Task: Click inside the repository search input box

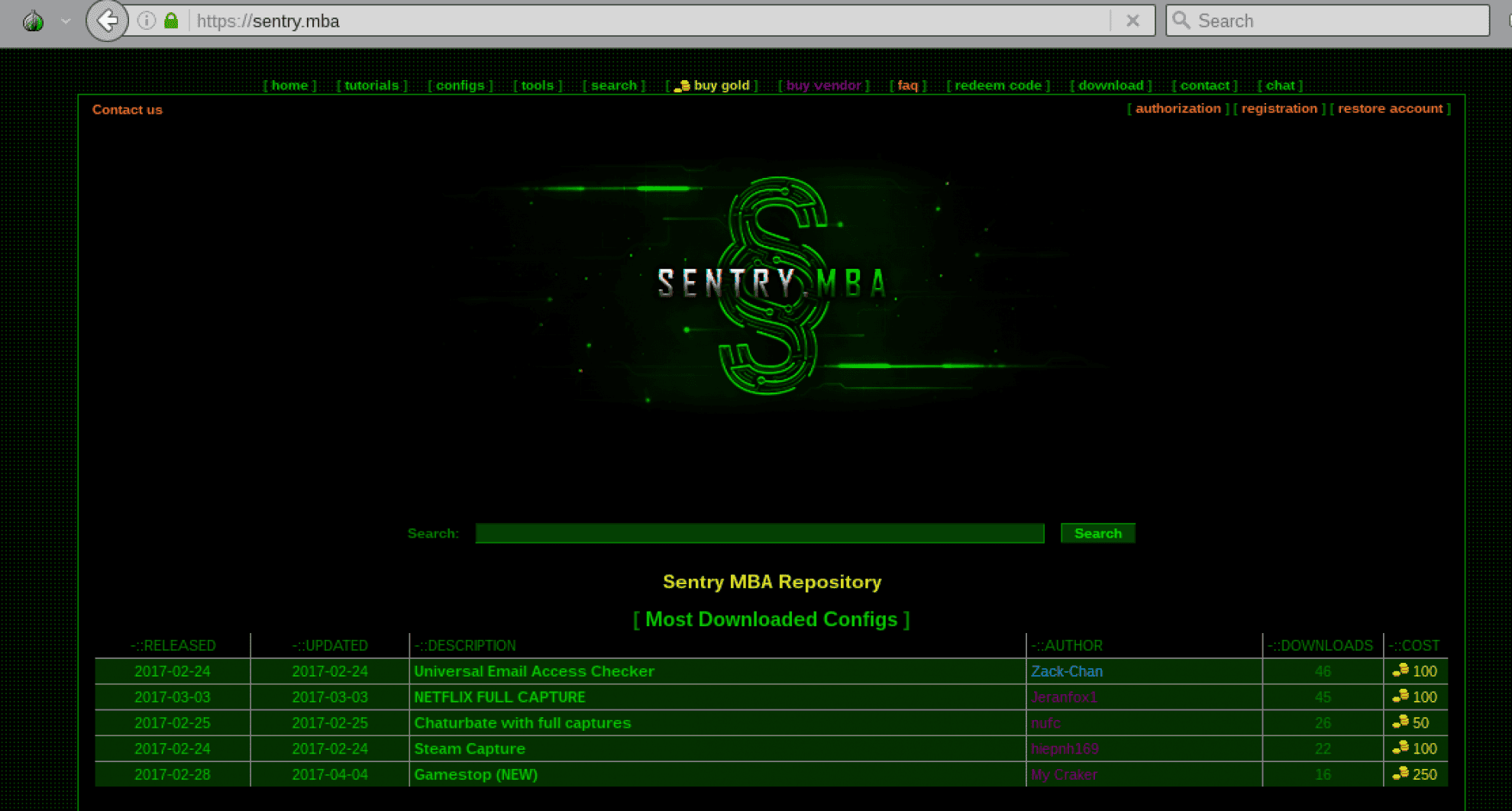Action: (760, 533)
